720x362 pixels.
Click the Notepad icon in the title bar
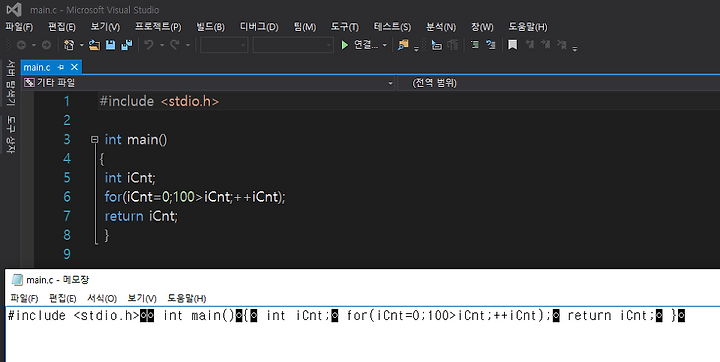(17, 280)
